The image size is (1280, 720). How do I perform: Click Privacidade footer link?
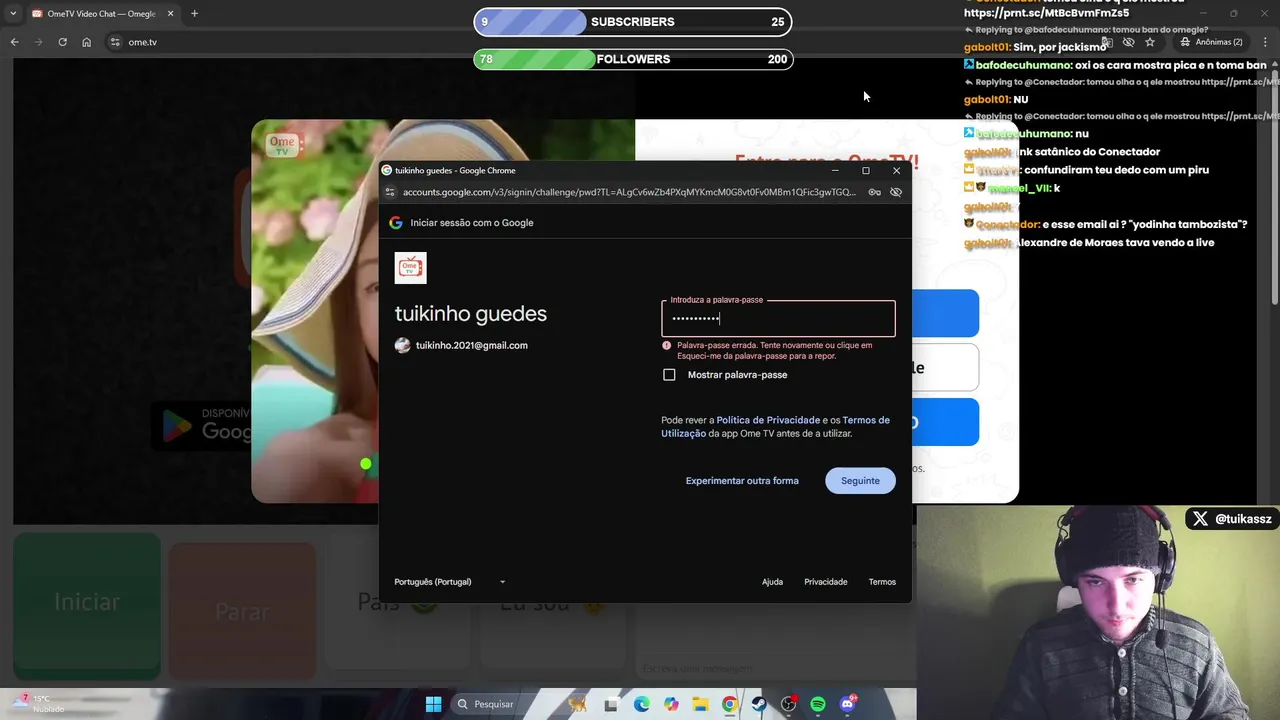pyautogui.click(x=826, y=582)
